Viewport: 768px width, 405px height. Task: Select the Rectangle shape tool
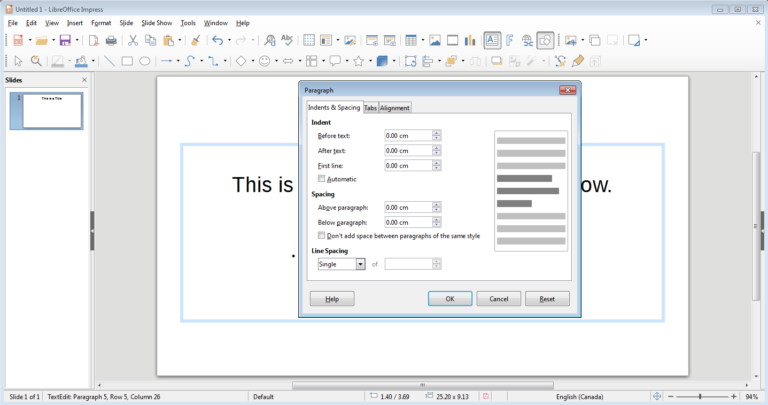pyautogui.click(x=127, y=61)
